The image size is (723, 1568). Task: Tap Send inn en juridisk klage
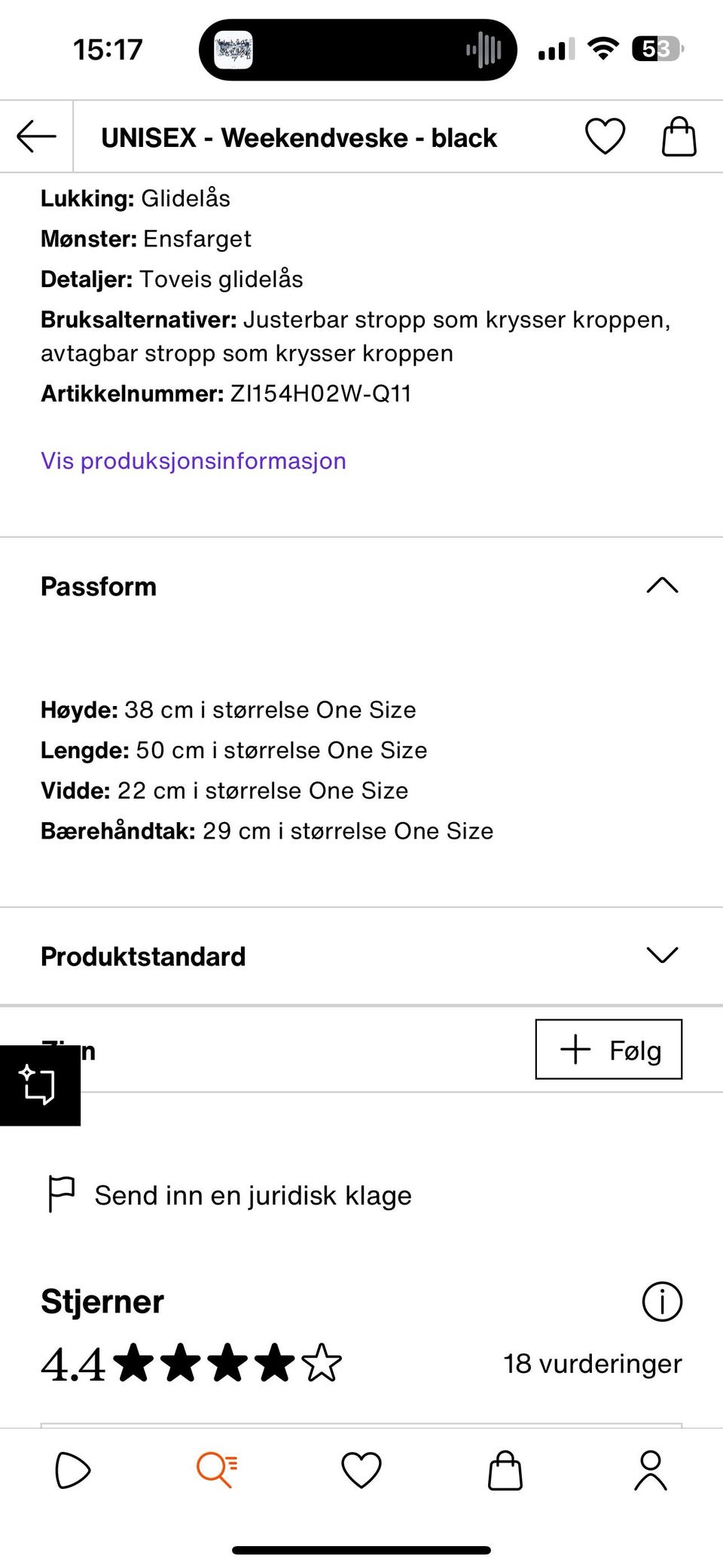253,1195
